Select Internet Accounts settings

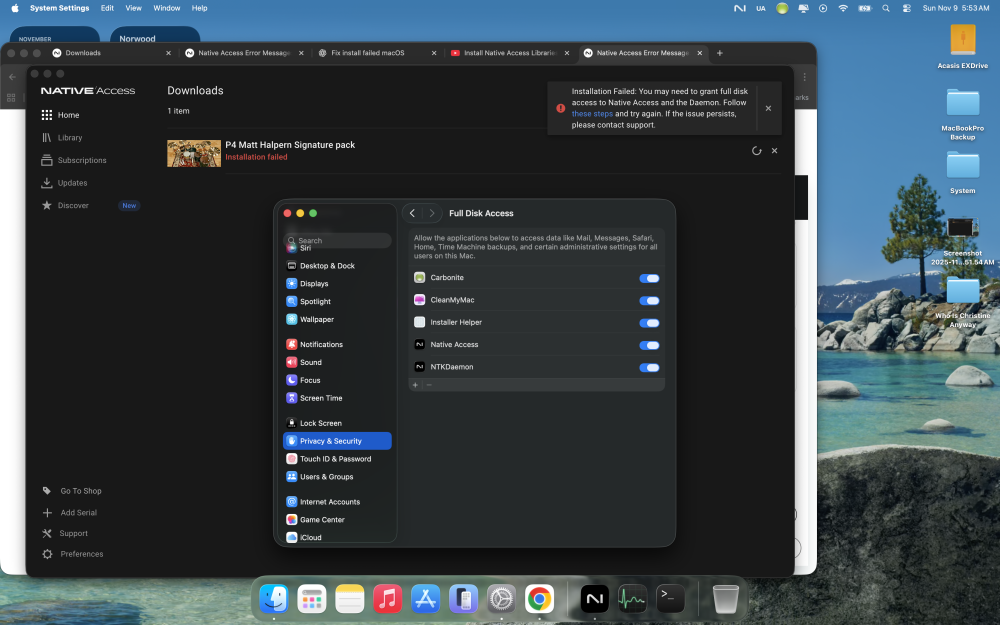337,502
